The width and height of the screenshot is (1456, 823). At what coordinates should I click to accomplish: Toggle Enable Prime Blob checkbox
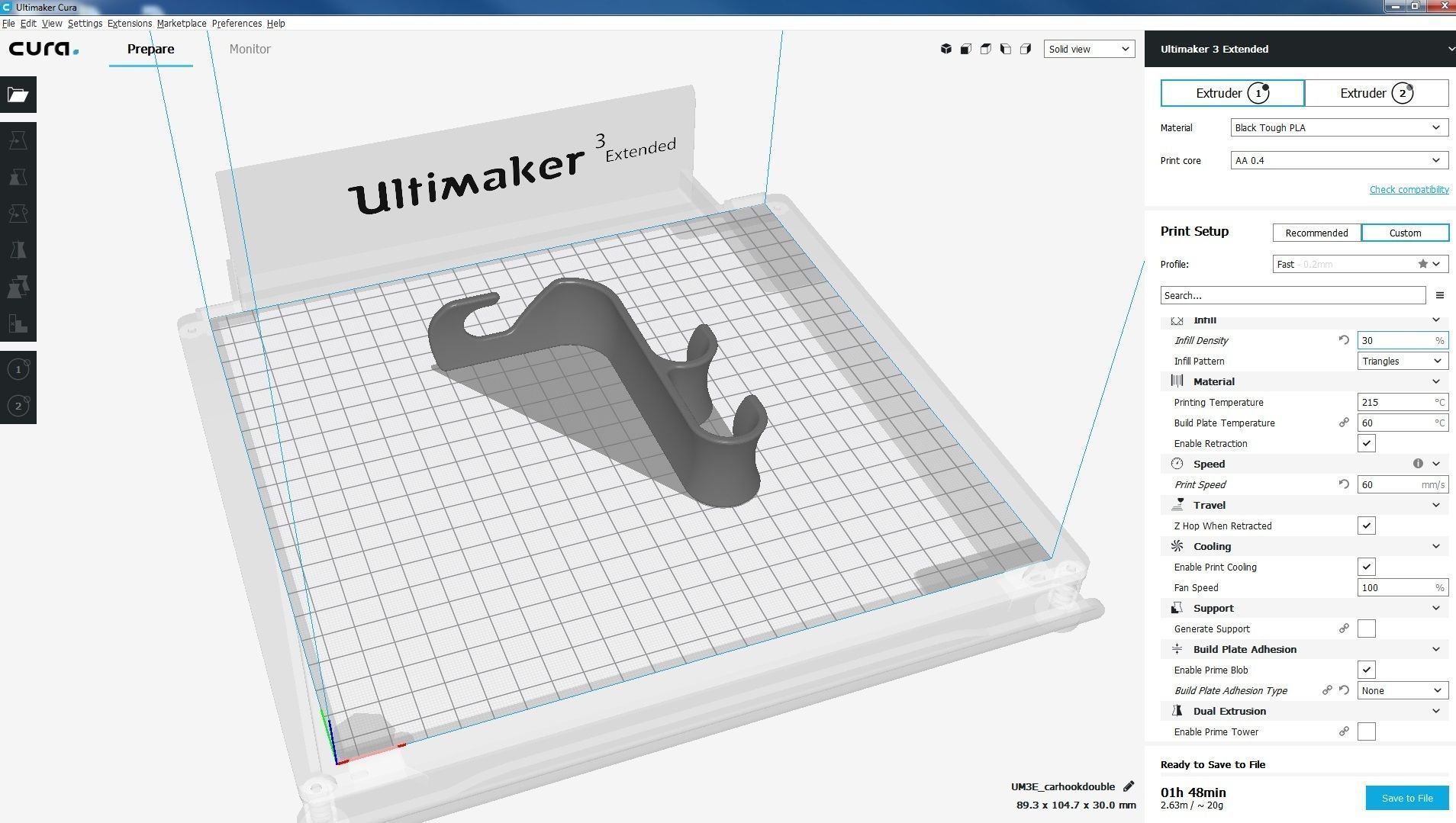(x=1367, y=670)
